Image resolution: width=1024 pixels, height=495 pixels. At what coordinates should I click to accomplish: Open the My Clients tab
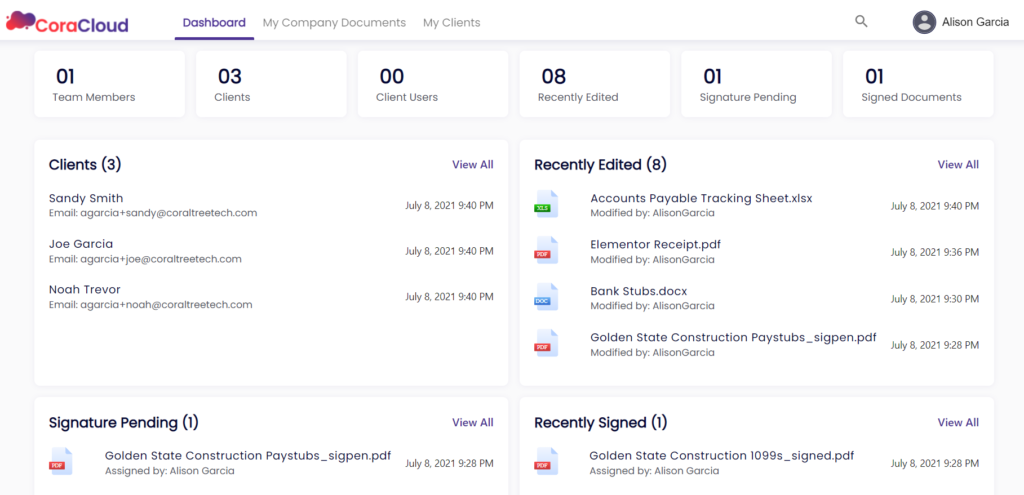click(451, 22)
